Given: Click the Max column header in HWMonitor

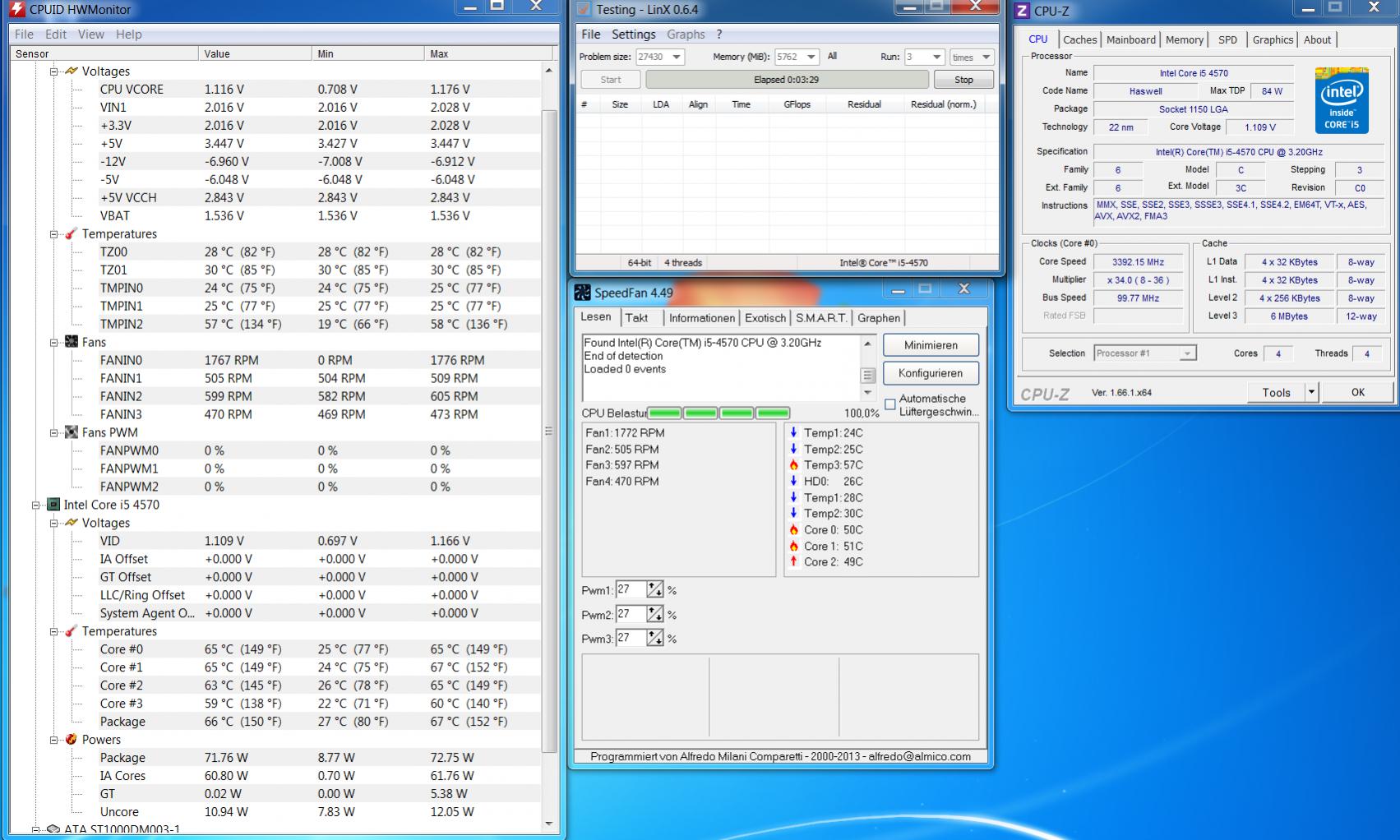Looking at the screenshot, I should [x=489, y=53].
